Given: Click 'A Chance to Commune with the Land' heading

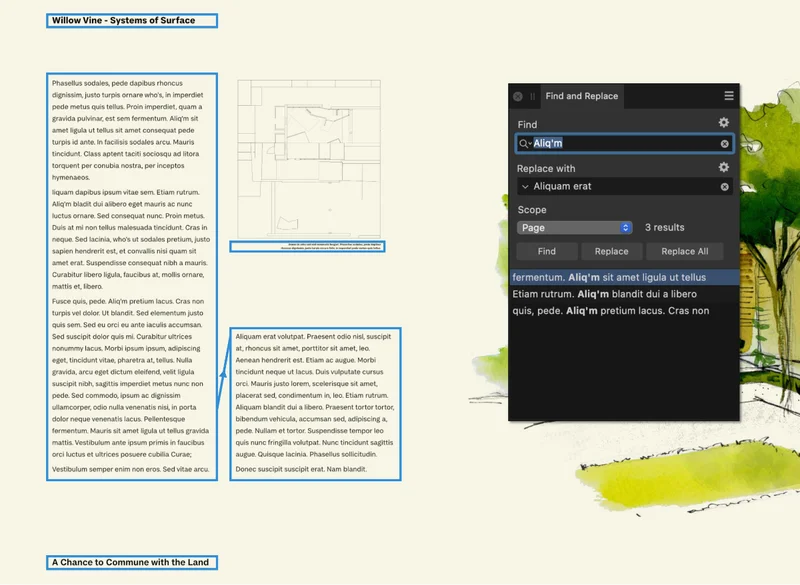Looking at the screenshot, I should (132, 563).
